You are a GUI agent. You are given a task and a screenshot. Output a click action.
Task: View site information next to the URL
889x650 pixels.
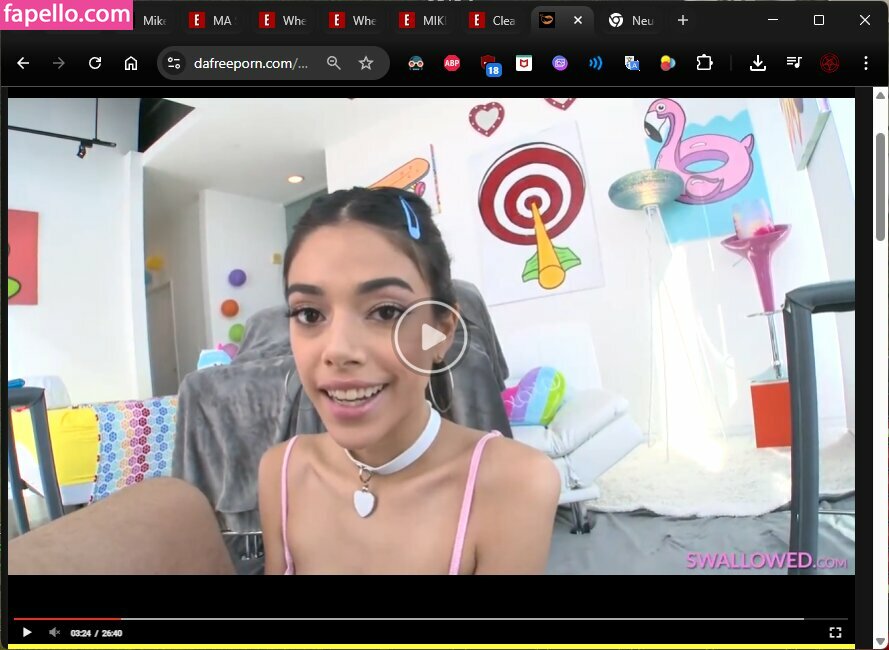point(174,63)
